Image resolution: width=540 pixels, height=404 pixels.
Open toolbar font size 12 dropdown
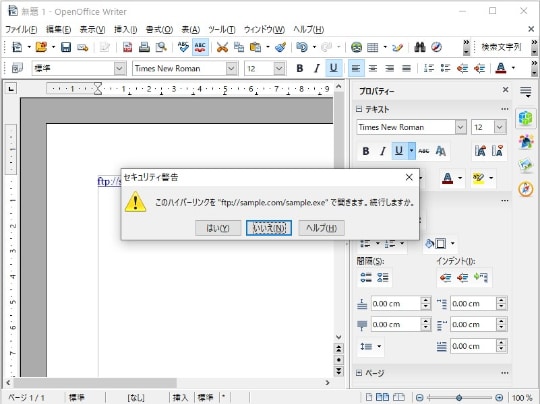279,69
